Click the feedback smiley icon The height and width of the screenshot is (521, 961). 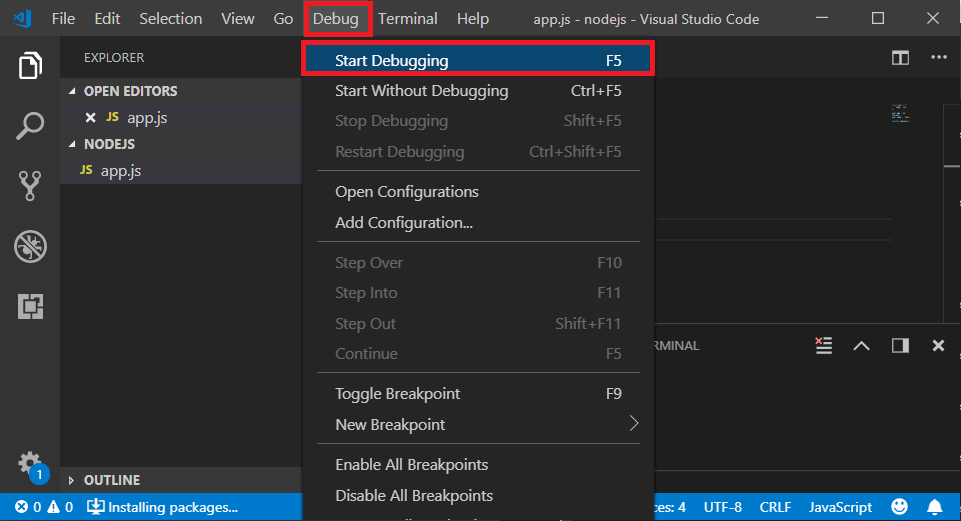point(899,506)
